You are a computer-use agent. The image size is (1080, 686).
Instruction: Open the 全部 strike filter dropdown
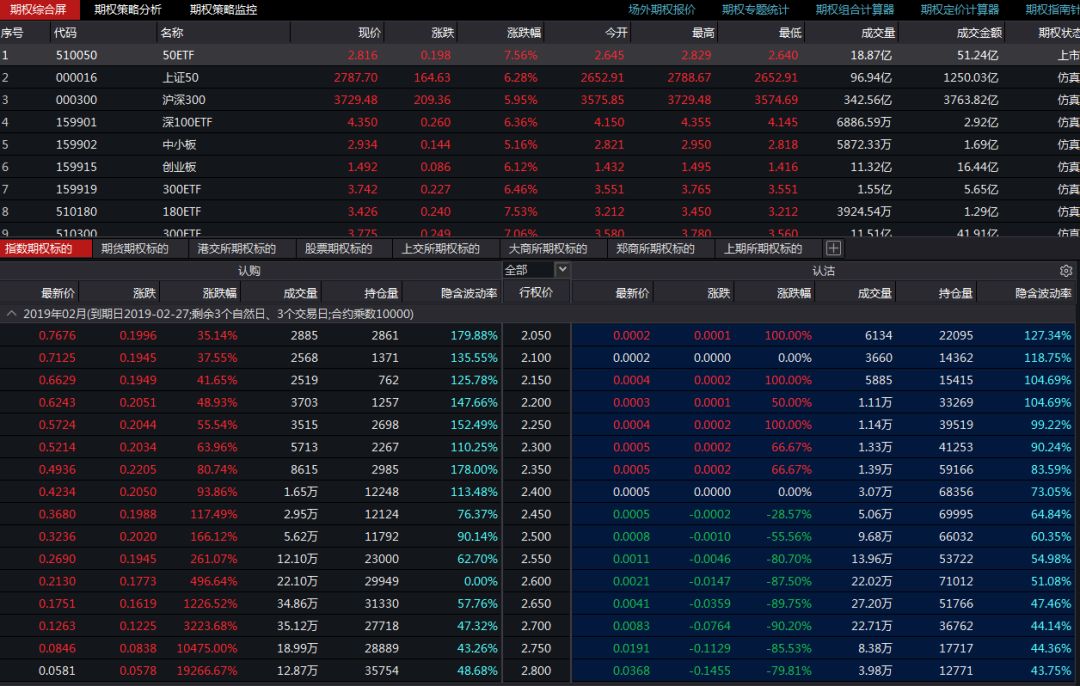pyautogui.click(x=562, y=270)
